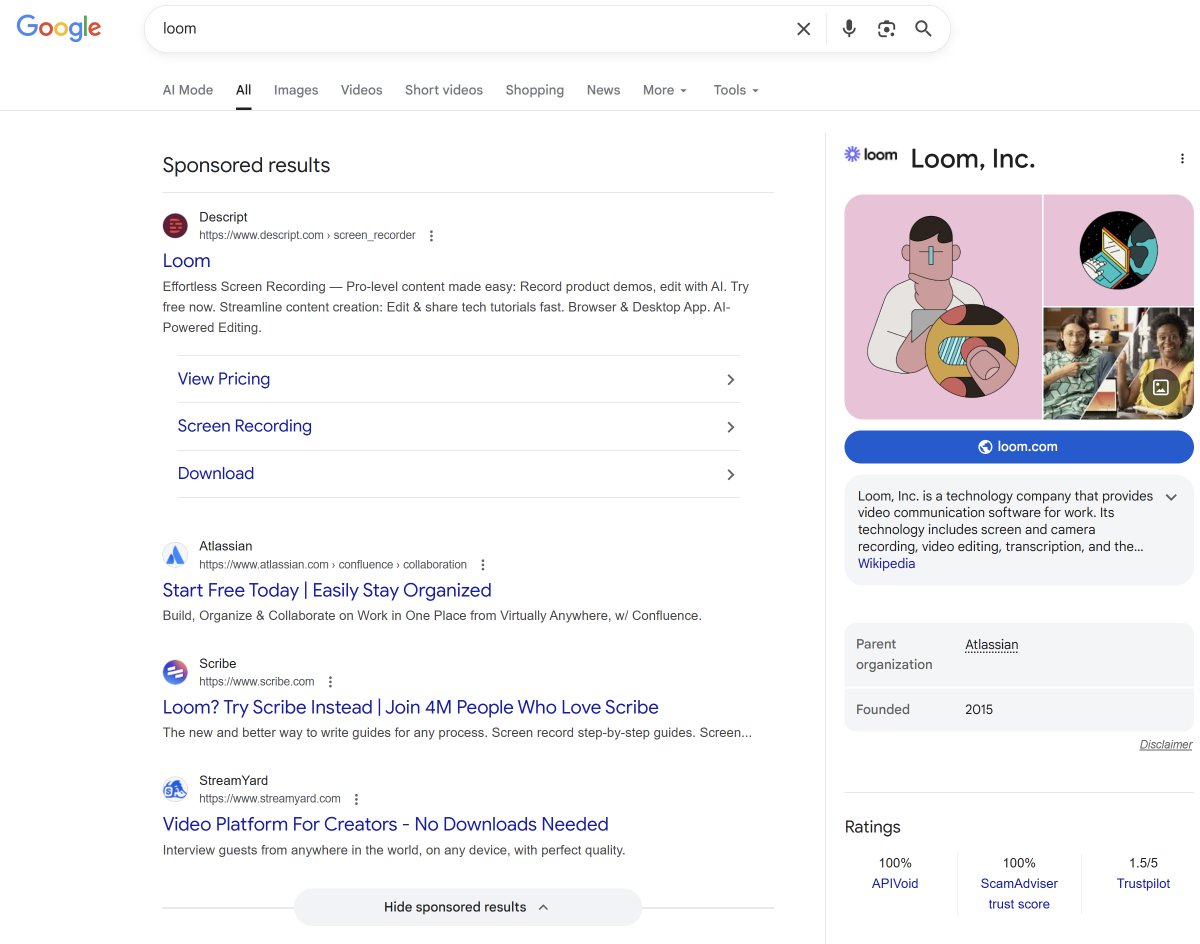Viewport: 1200px width, 944px height.
Task: Open the Disclaimer link
Action: coord(1166,744)
